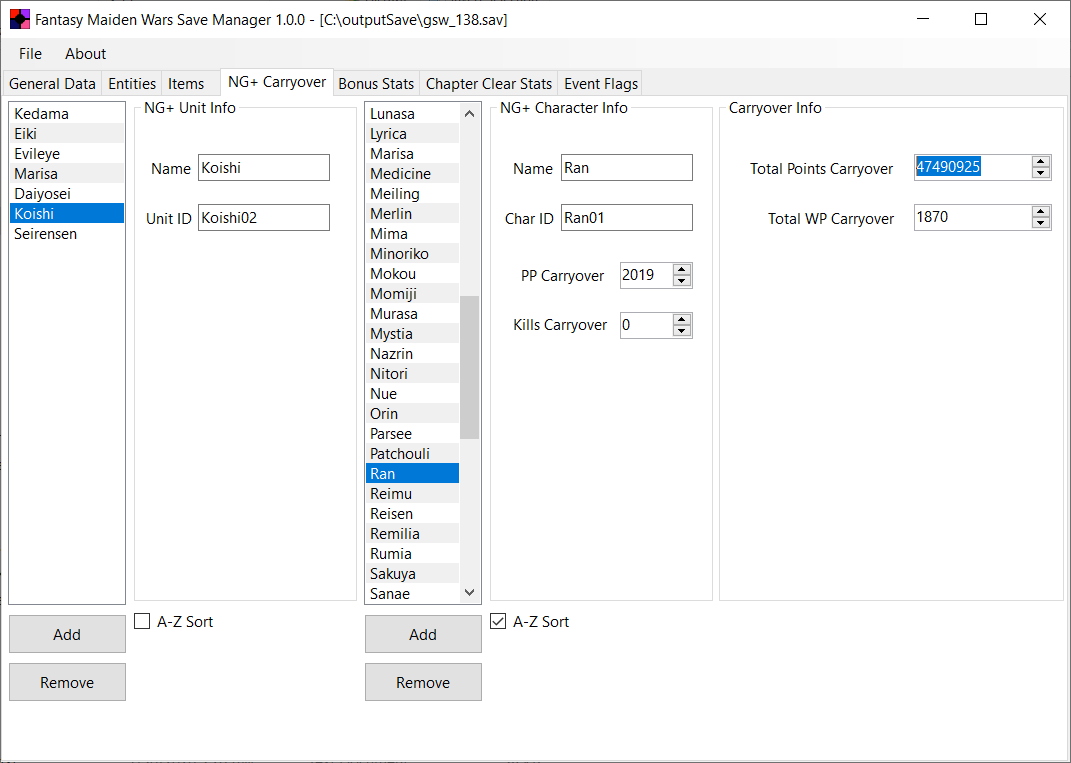Enable A-Z Sort for the unit list
The image size is (1071, 763).
(x=142, y=621)
